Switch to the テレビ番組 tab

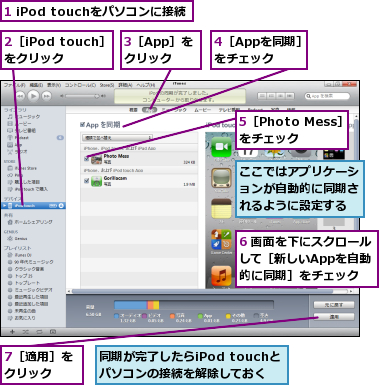point(229,110)
